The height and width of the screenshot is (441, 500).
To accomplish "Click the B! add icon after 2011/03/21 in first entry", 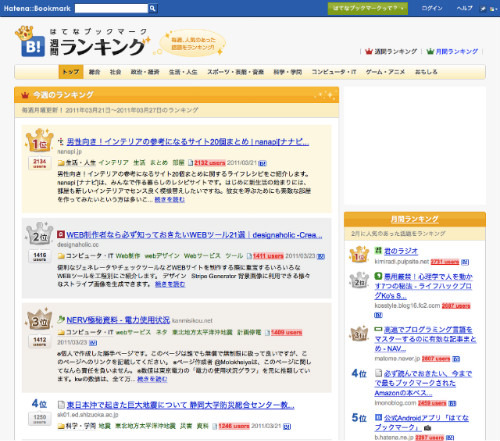I will [263, 163].
